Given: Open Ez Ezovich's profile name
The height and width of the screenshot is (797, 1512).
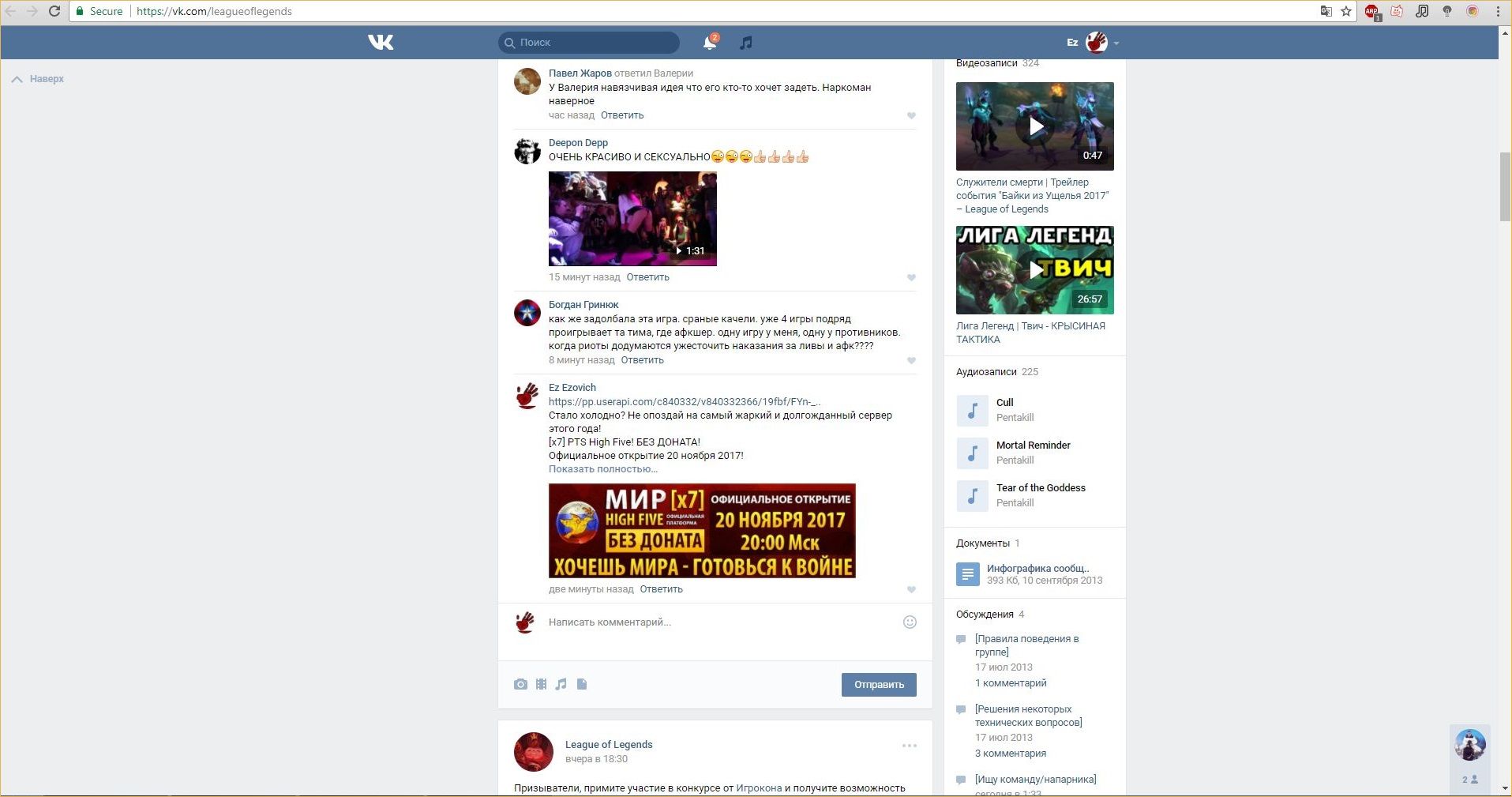Looking at the screenshot, I should click(572, 388).
